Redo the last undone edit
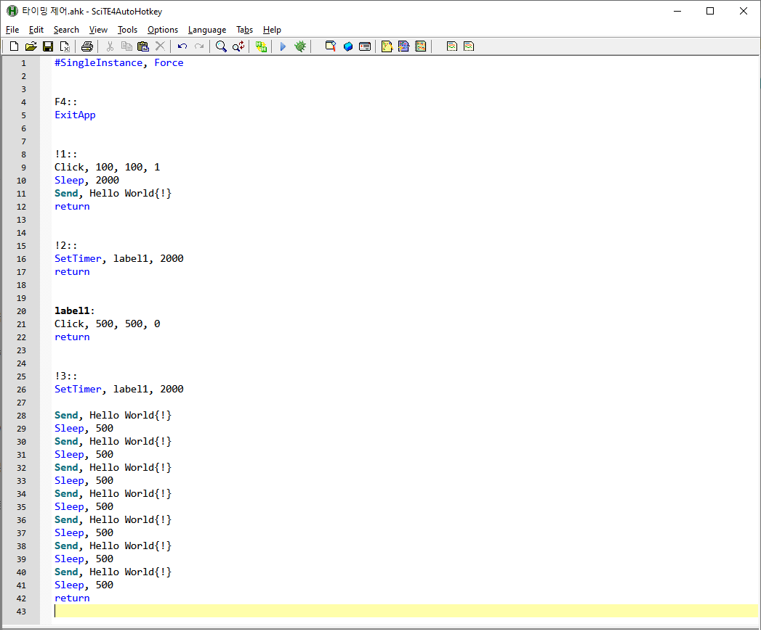The width and height of the screenshot is (761, 630). point(199,47)
